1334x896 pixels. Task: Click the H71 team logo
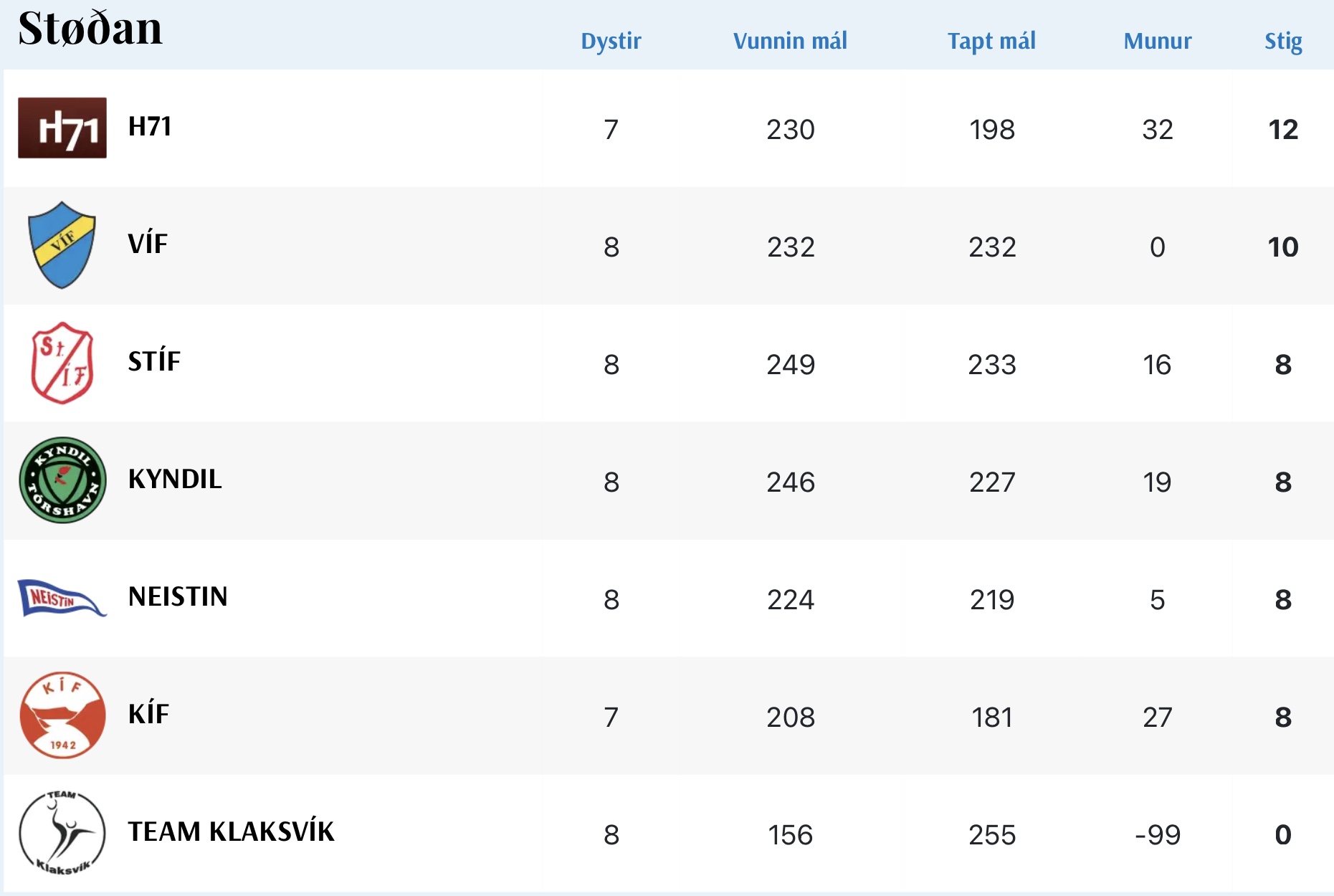click(62, 128)
